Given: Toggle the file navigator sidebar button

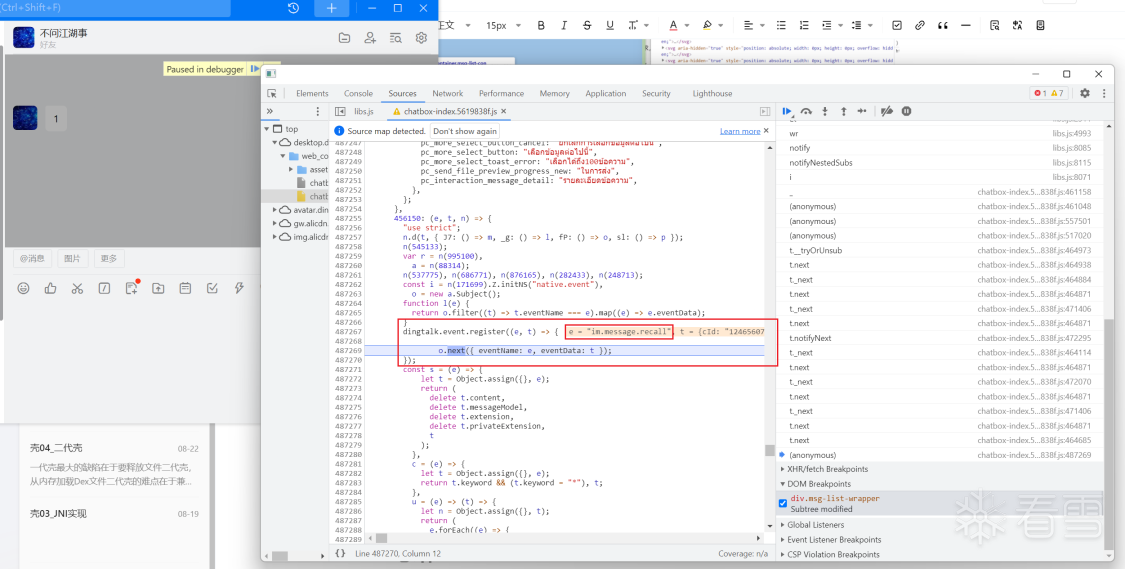Looking at the screenshot, I should tap(340, 111).
